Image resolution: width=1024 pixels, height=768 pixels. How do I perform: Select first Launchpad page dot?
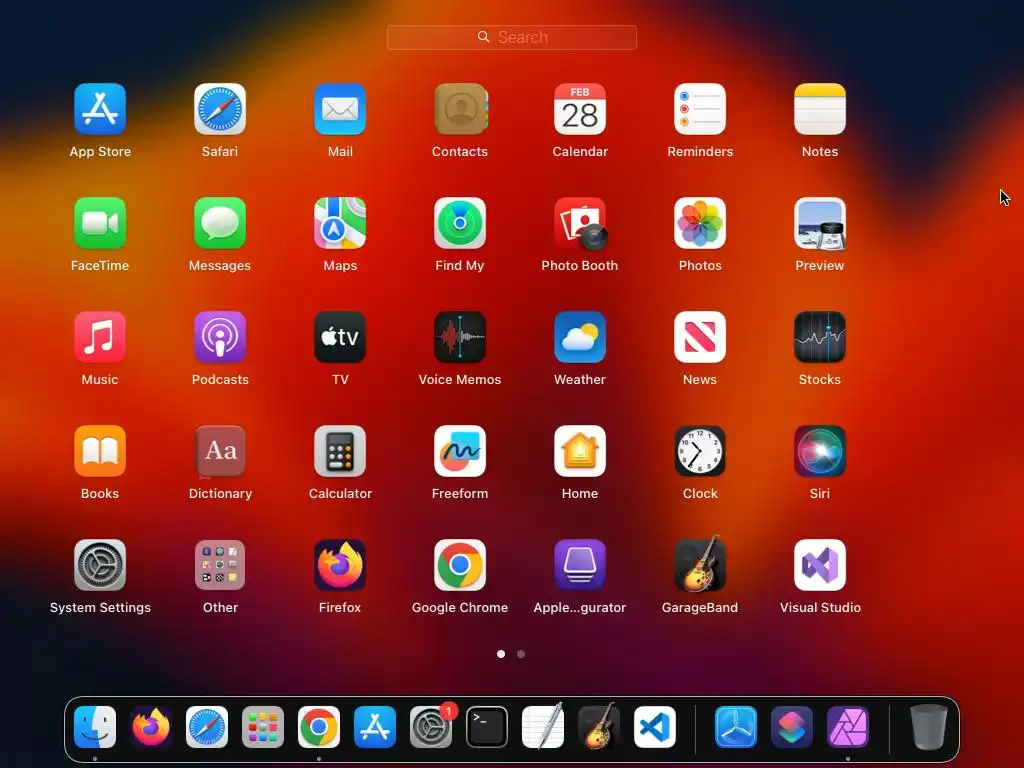click(x=501, y=654)
